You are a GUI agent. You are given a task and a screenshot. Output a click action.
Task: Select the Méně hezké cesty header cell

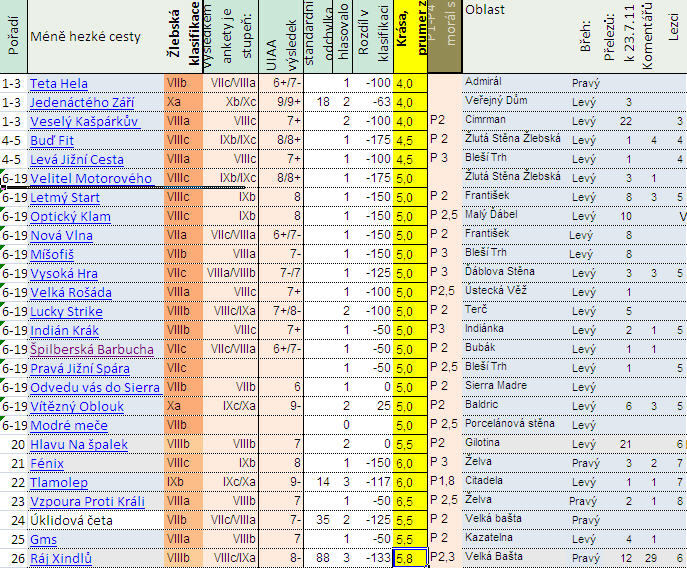coord(85,37)
